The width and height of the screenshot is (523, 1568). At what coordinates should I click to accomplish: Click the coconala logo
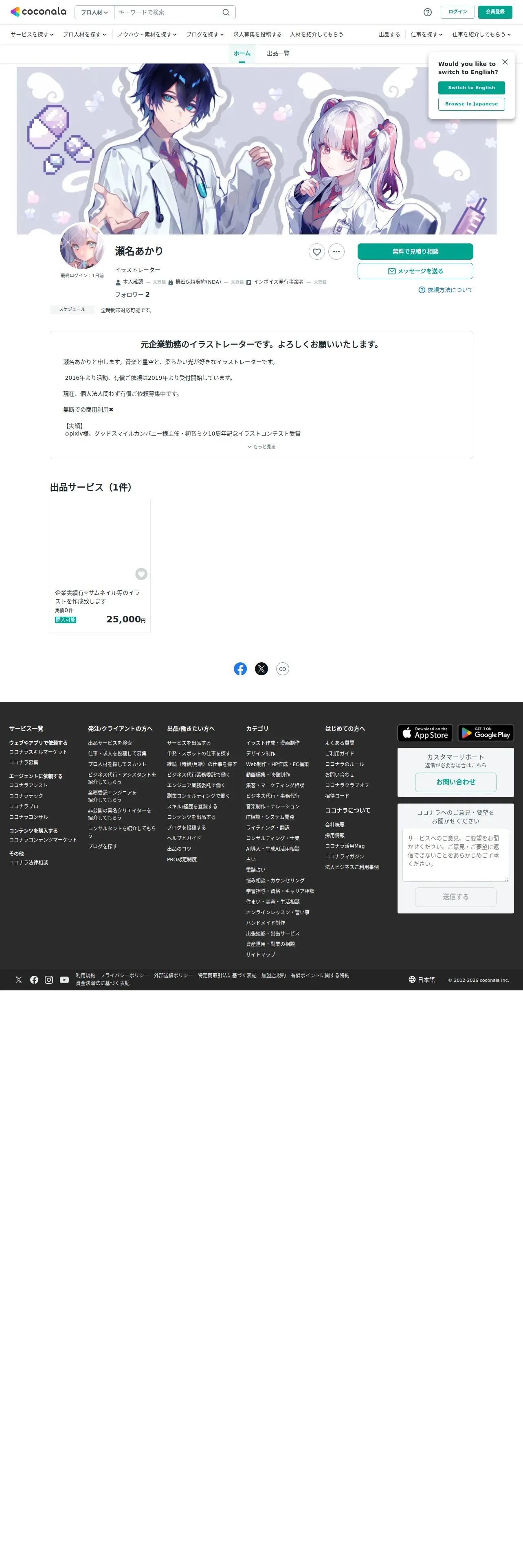point(38,11)
